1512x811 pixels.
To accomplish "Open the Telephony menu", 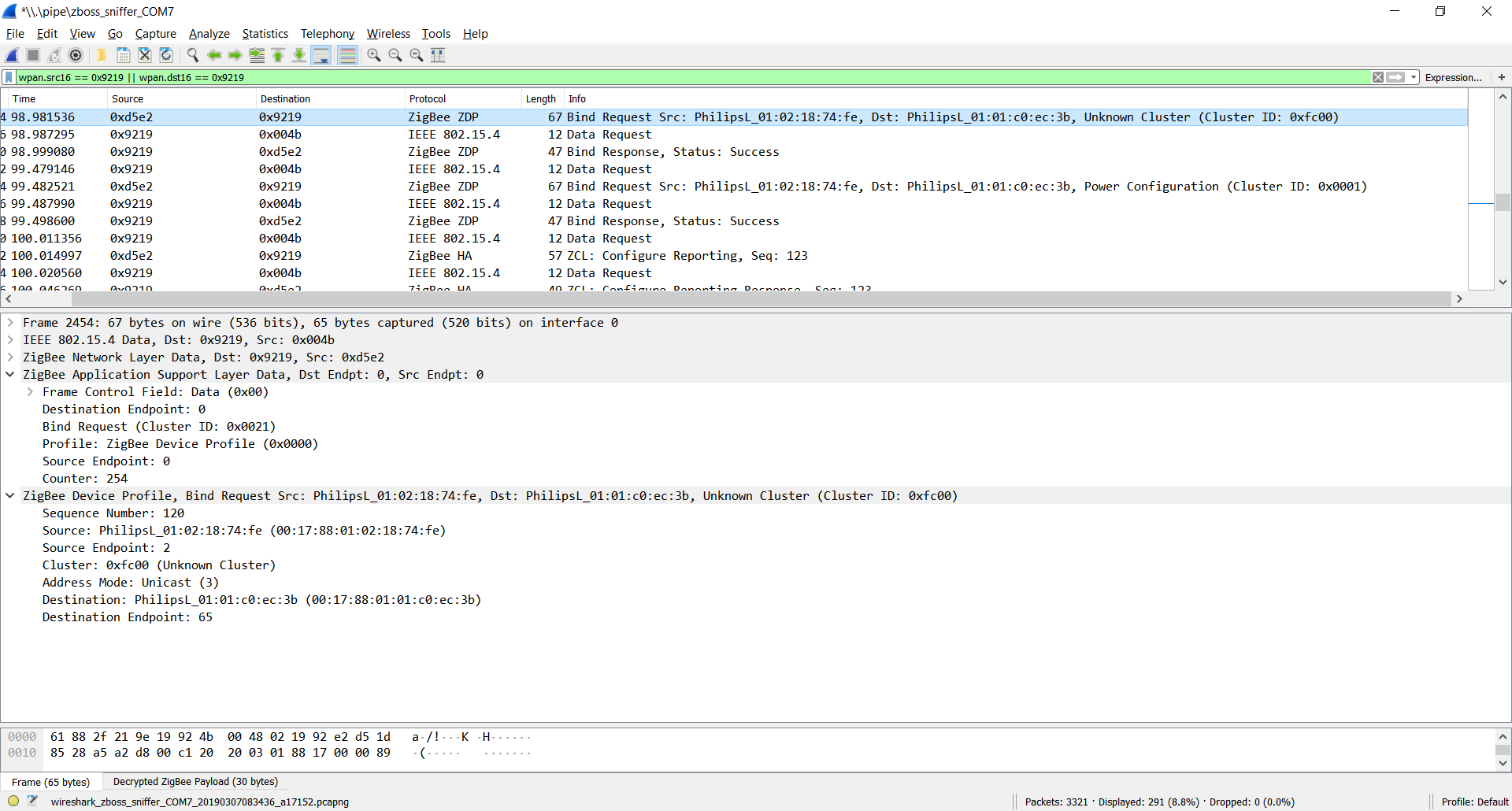I will tap(328, 34).
